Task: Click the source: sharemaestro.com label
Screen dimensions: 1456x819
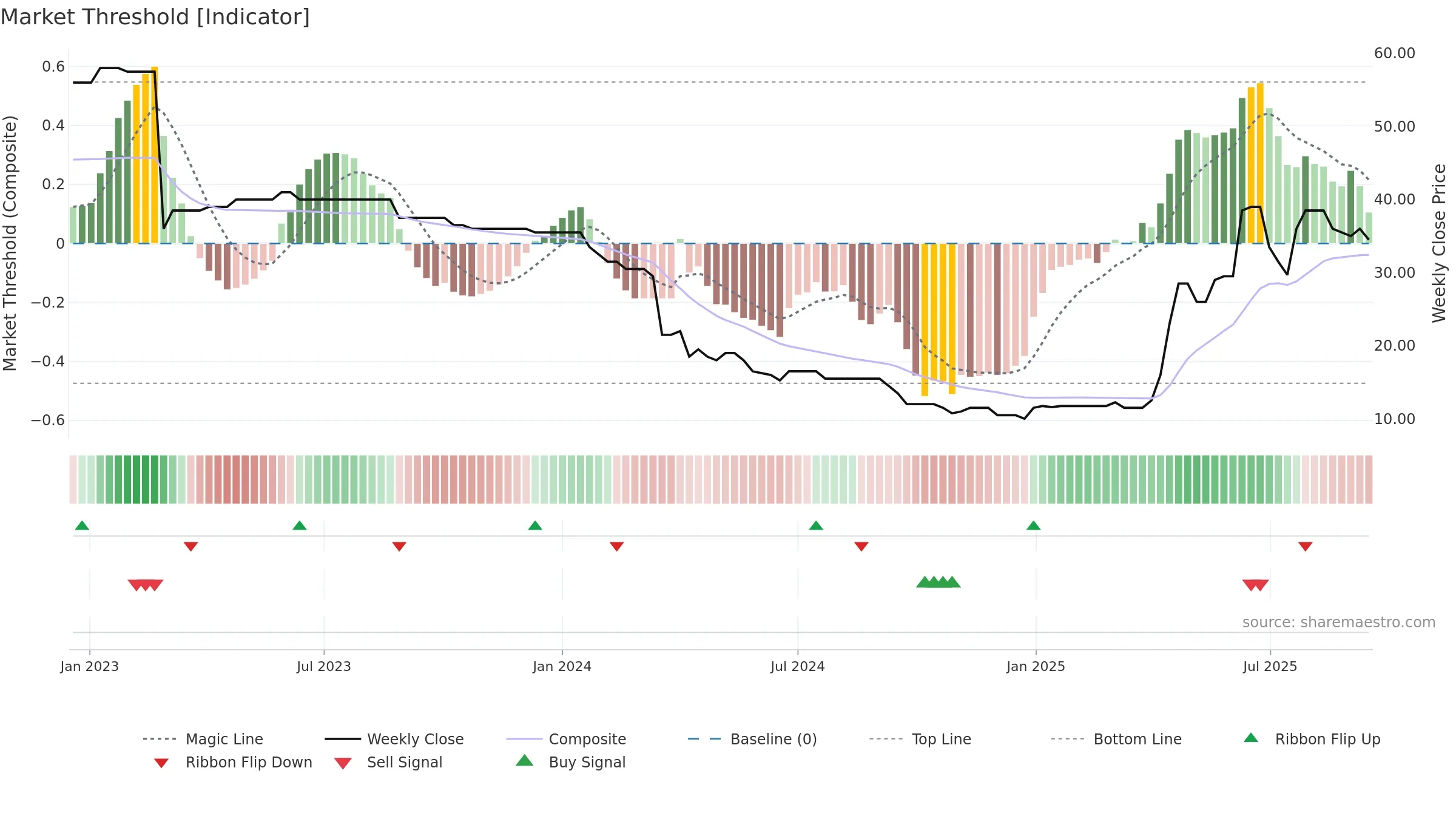Action: pyautogui.click(x=1339, y=622)
